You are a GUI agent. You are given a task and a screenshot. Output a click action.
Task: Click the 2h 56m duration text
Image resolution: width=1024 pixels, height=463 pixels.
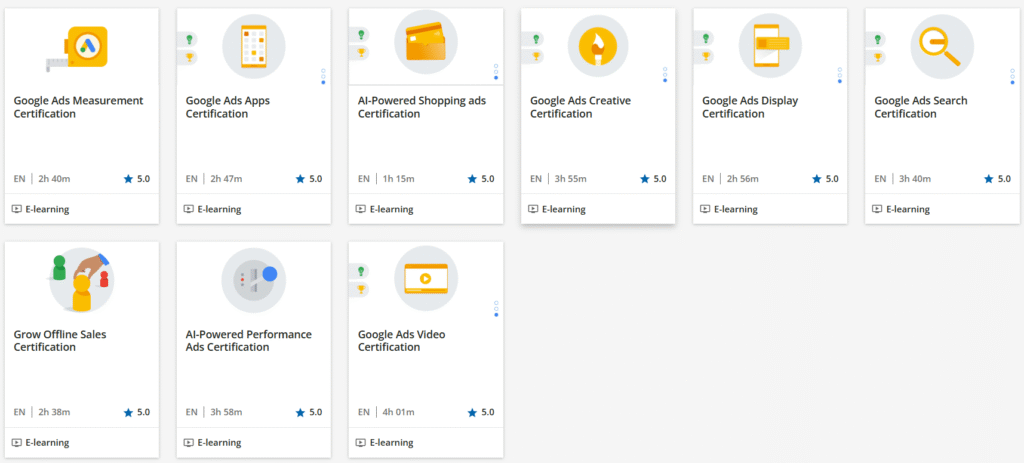743,179
